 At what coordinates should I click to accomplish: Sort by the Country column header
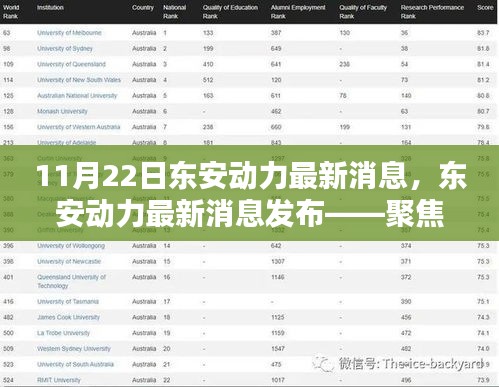143,7
